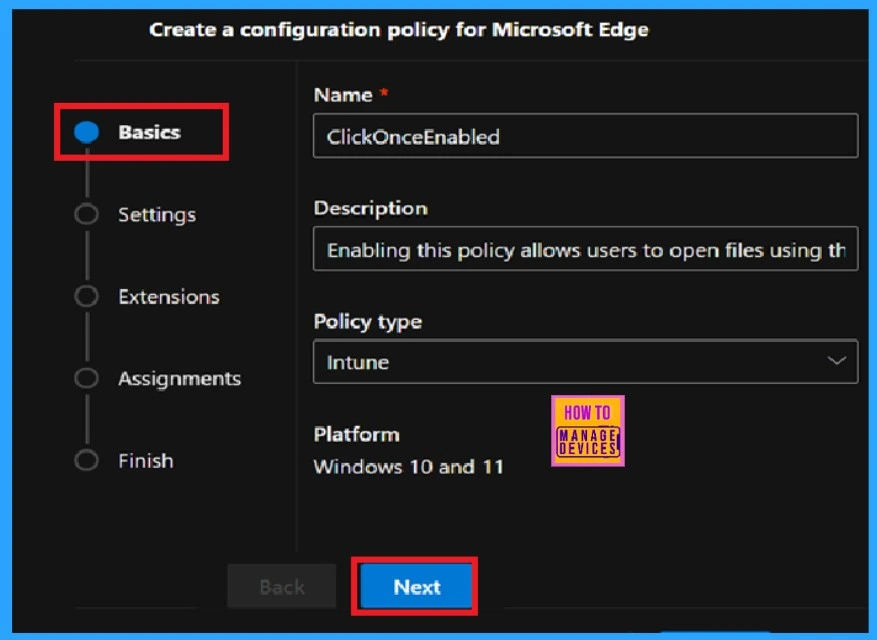This screenshot has height=640, width=877.
Task: Click the Extensions step circle indicator
Action: click(87, 297)
